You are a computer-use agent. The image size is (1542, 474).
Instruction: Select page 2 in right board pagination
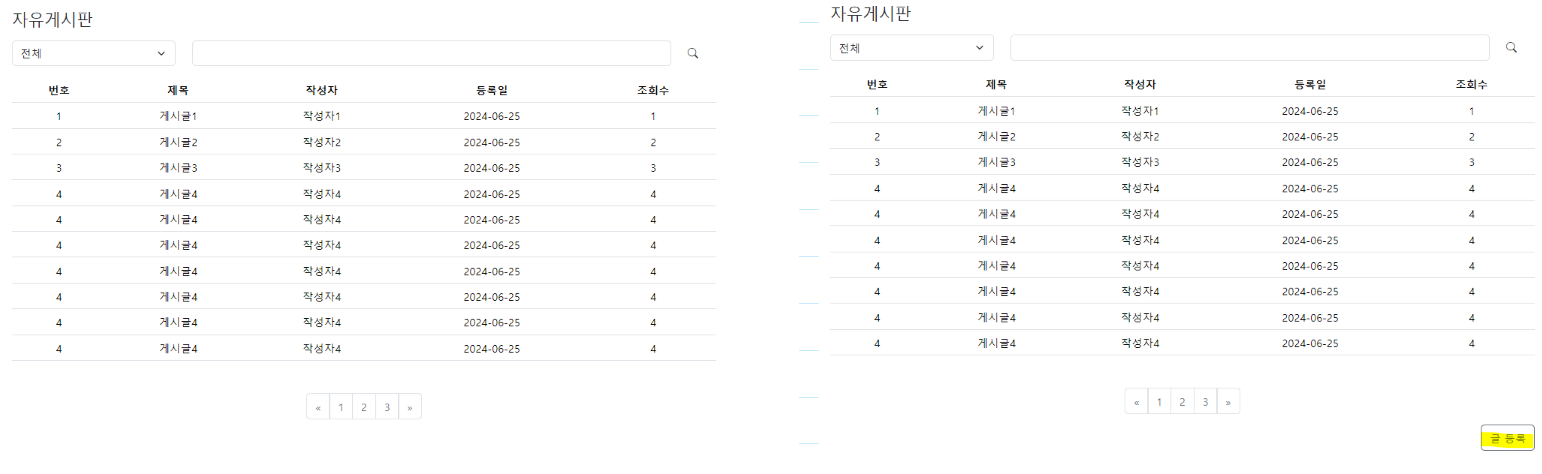pos(1182,401)
